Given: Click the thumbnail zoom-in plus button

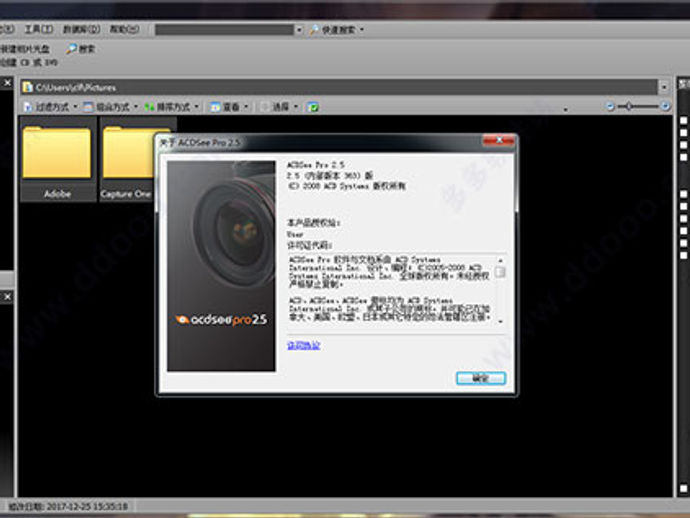Looking at the screenshot, I should pos(665,106).
